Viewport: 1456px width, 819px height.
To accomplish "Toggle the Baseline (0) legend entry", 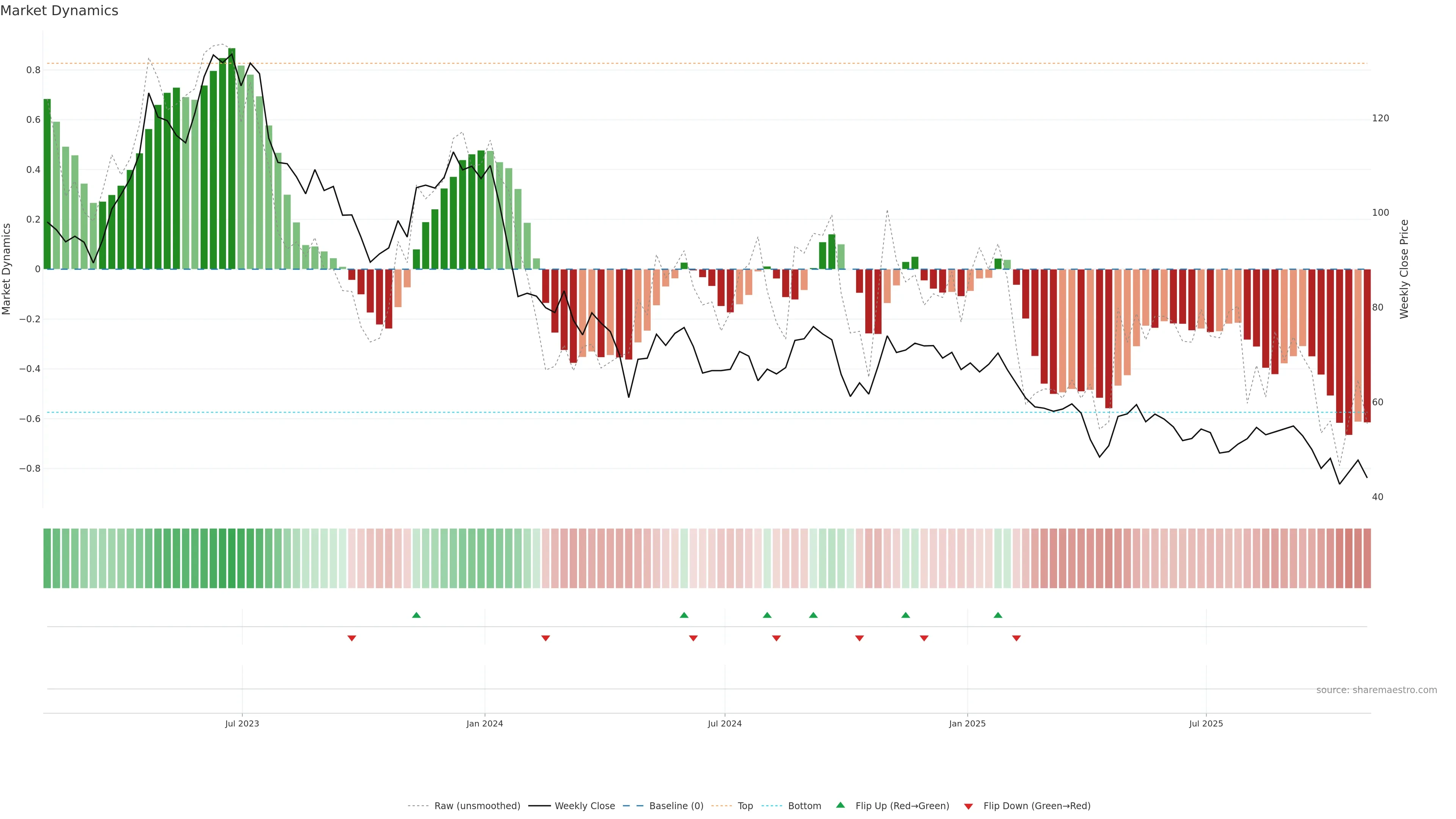I will 675,806.
